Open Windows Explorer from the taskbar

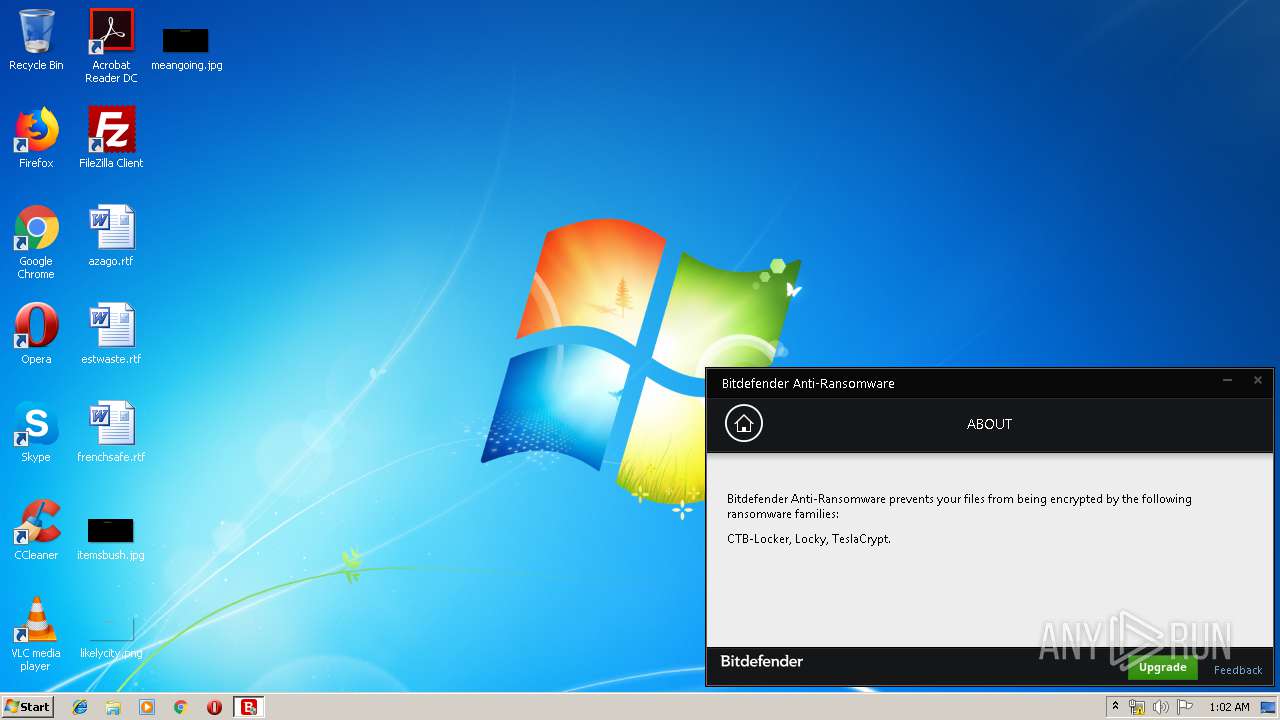(113, 707)
